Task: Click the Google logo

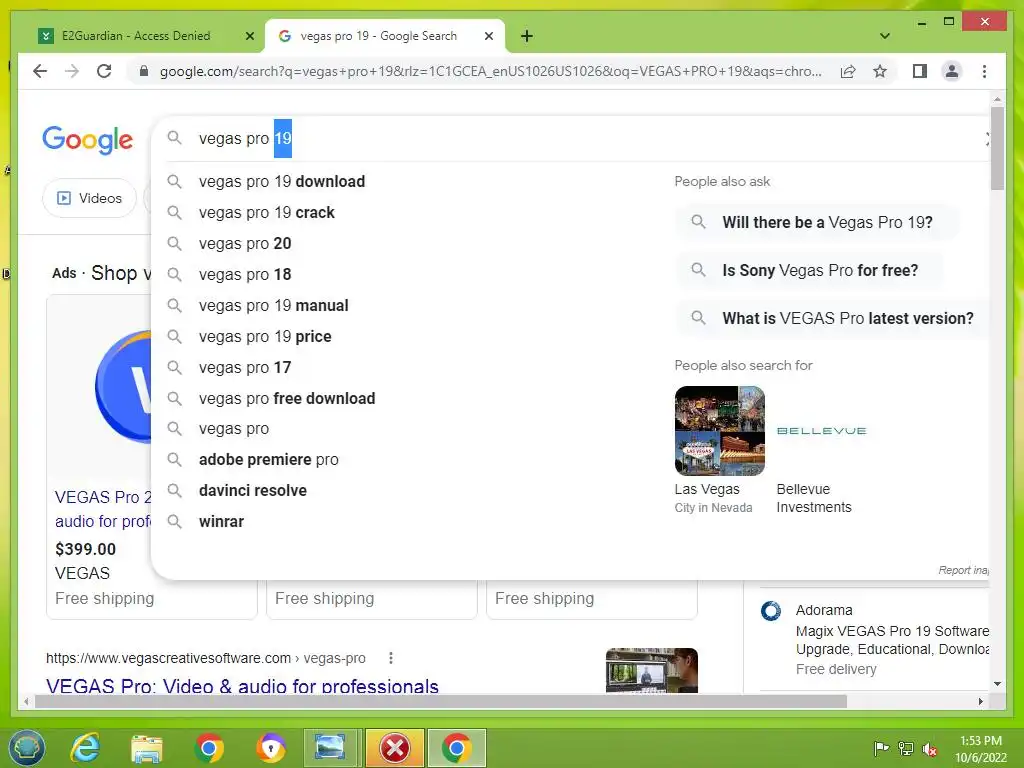Action: click(x=88, y=139)
